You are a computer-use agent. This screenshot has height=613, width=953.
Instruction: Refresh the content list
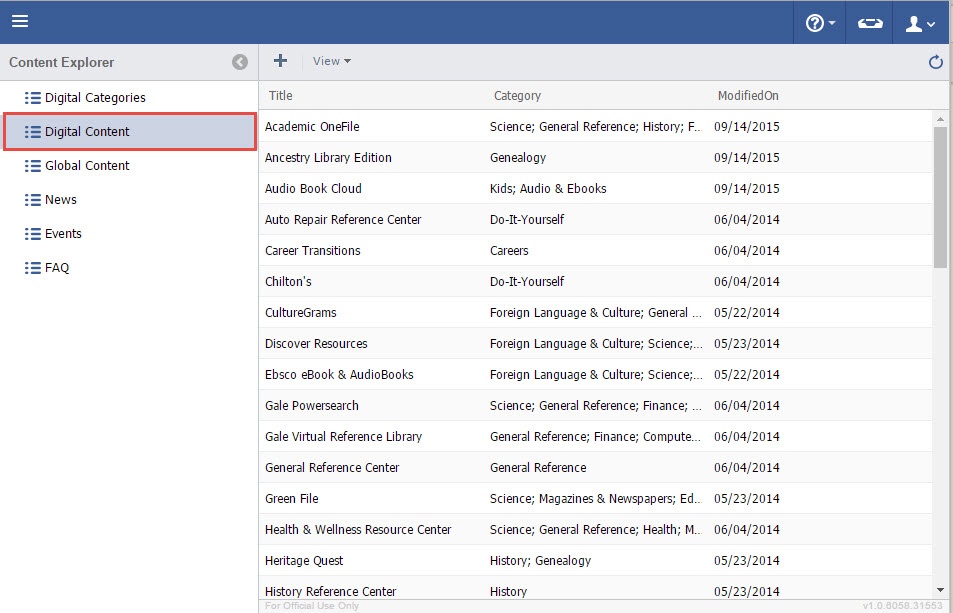point(936,62)
